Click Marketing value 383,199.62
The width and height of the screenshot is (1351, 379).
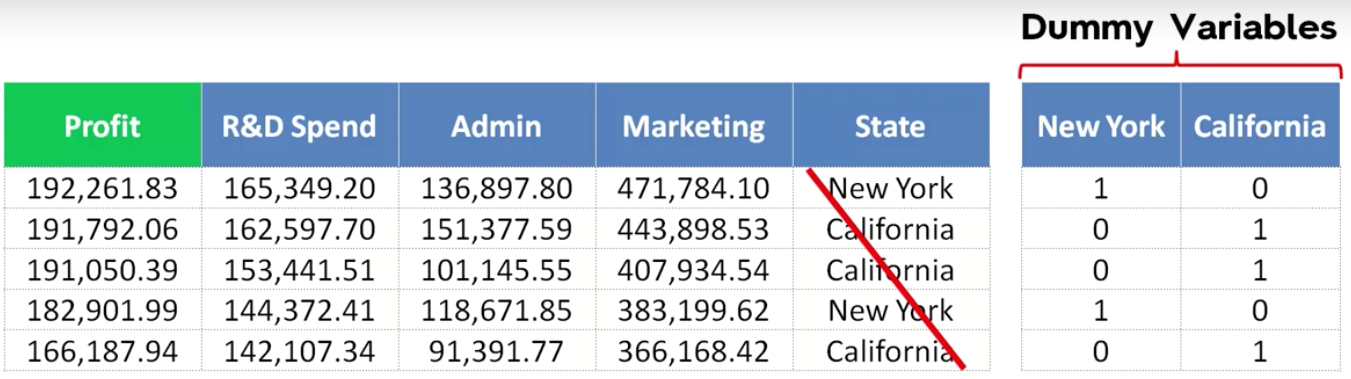[x=694, y=310]
